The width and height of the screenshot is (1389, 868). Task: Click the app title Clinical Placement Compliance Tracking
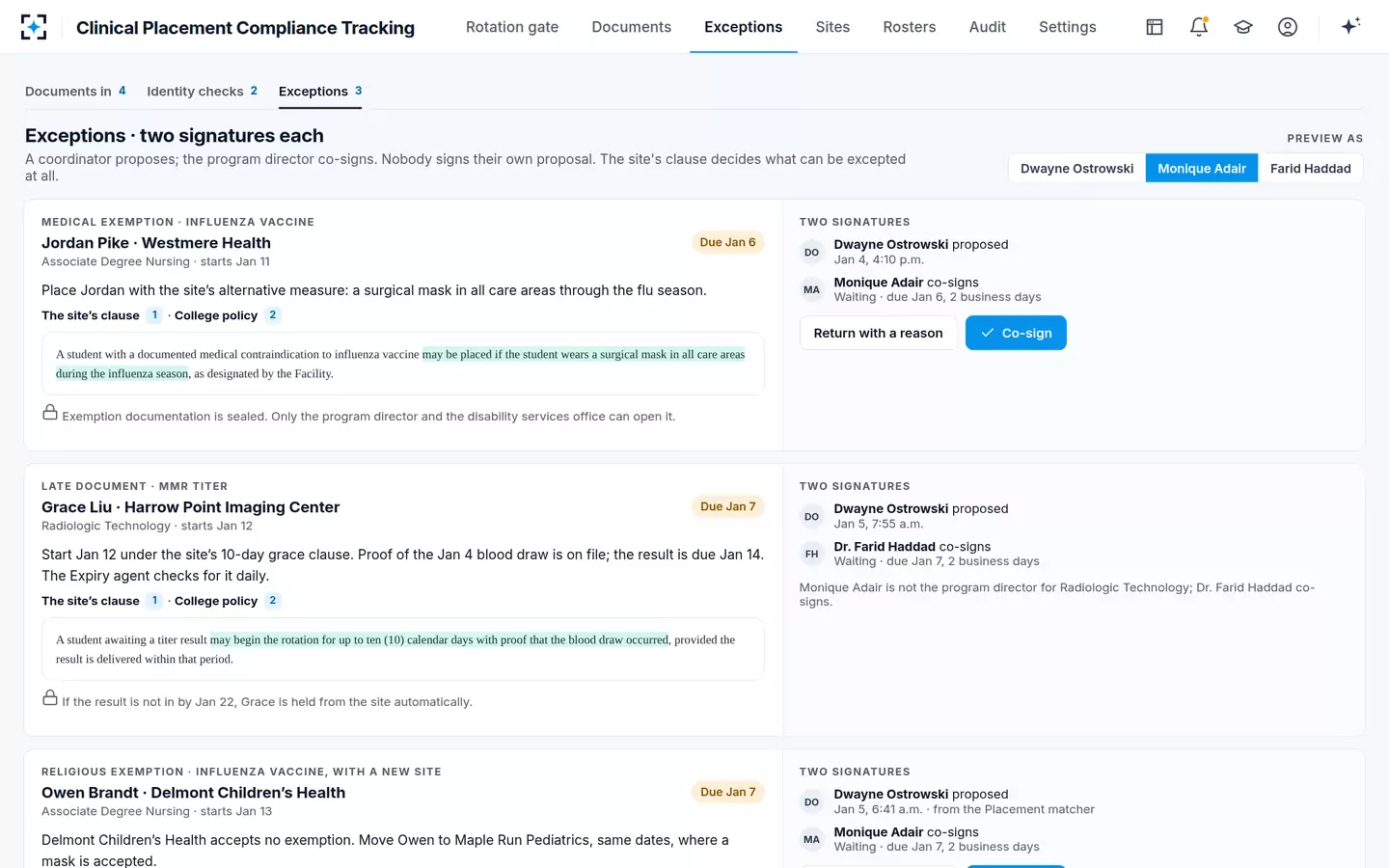[x=245, y=28]
